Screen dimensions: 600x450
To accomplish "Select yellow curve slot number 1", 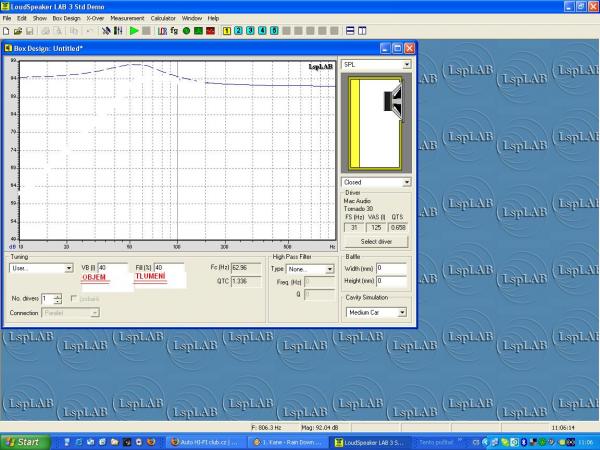I will coord(226,31).
